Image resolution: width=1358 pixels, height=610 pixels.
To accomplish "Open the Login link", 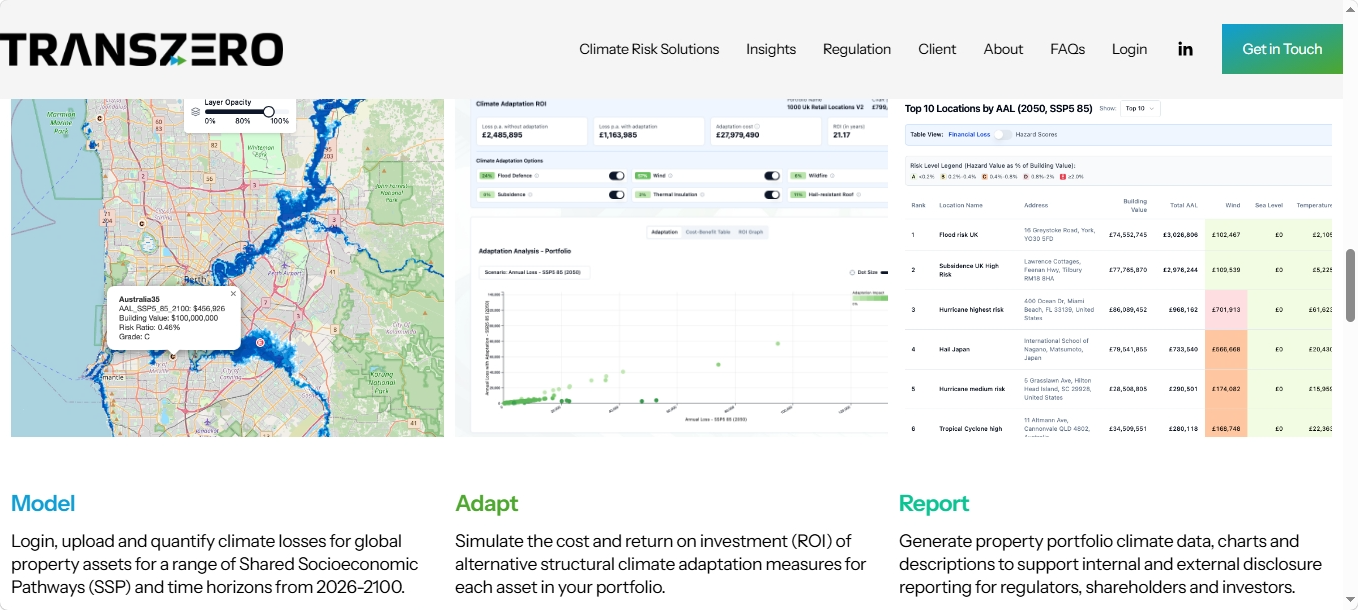I will [1129, 49].
